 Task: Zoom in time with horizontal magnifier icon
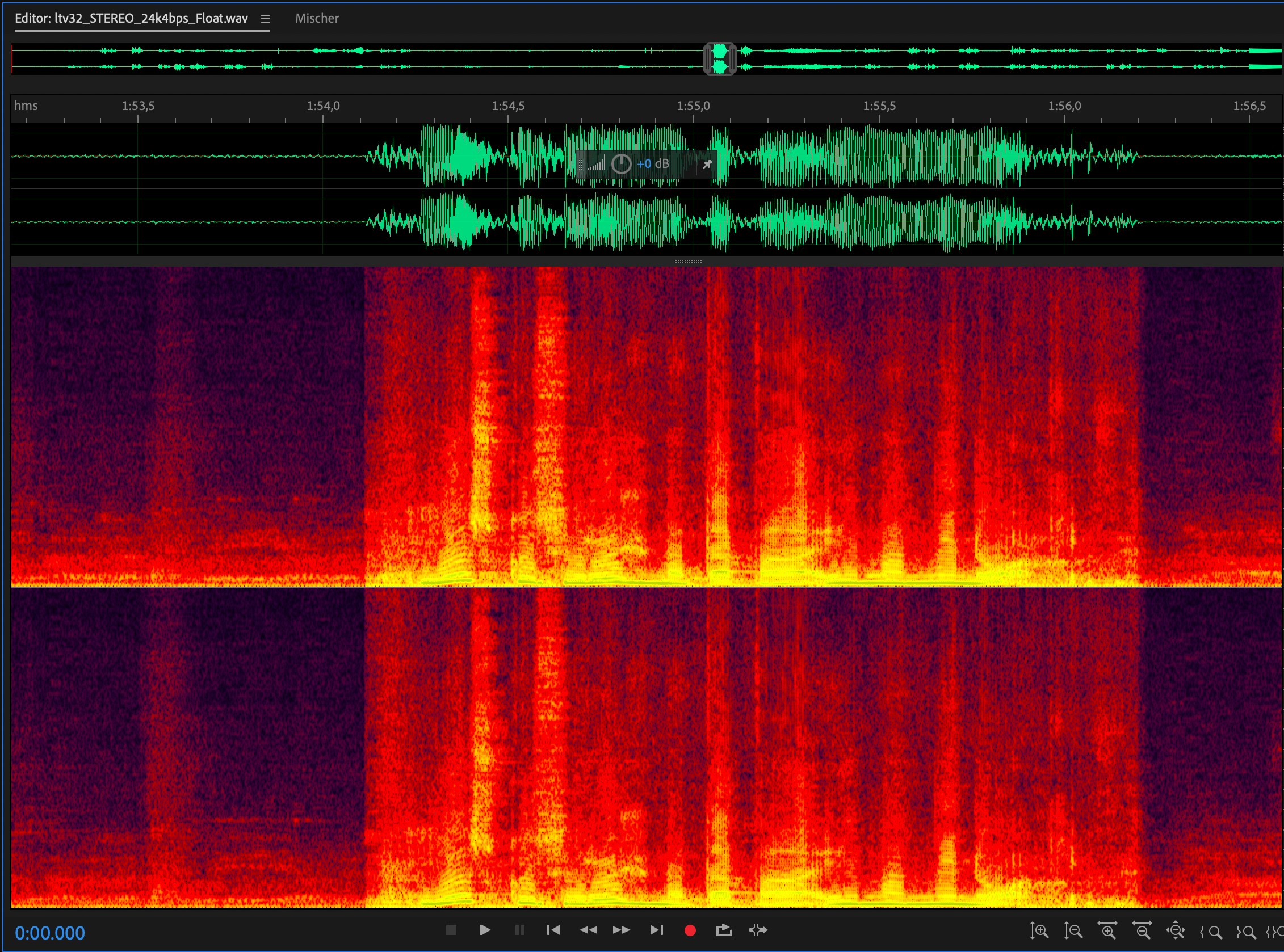point(1107,930)
